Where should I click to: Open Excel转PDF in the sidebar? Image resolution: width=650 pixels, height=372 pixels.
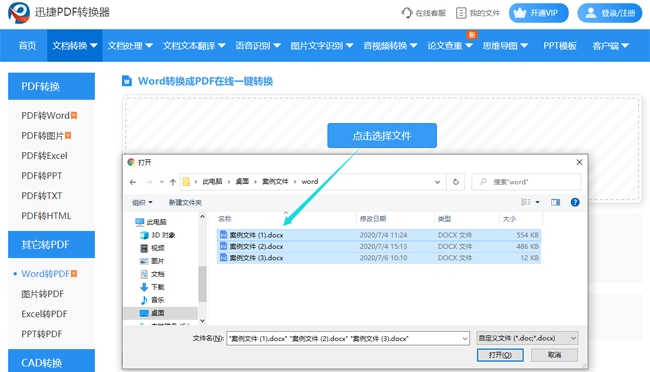44,314
